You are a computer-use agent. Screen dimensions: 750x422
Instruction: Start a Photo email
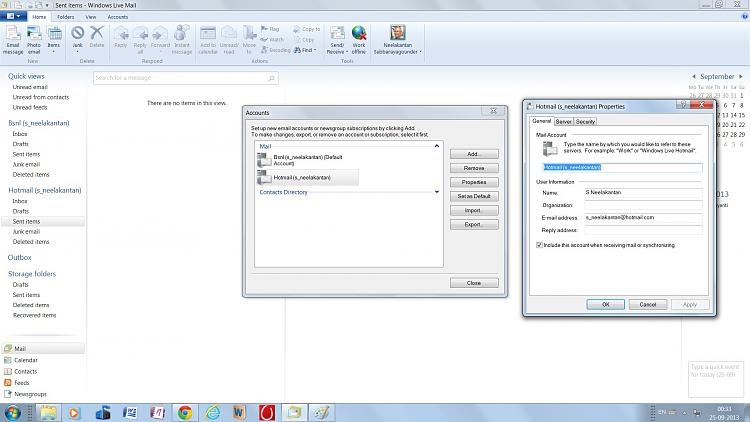pyautogui.click(x=34, y=40)
